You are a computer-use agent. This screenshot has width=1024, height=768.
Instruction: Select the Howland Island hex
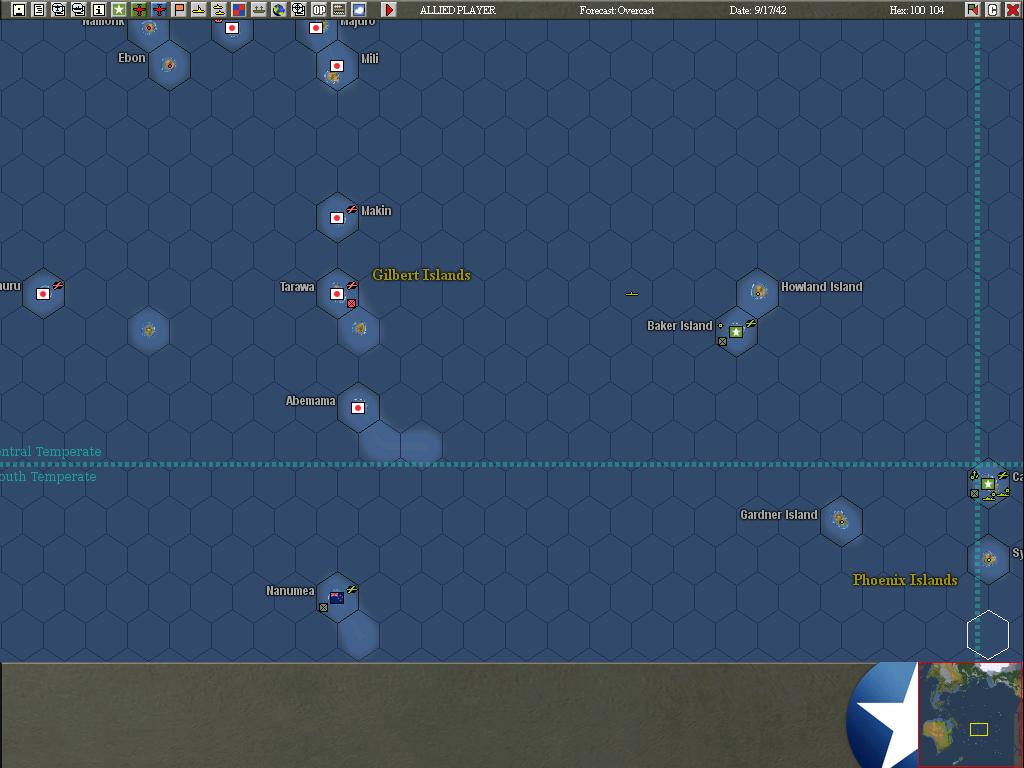coord(758,293)
